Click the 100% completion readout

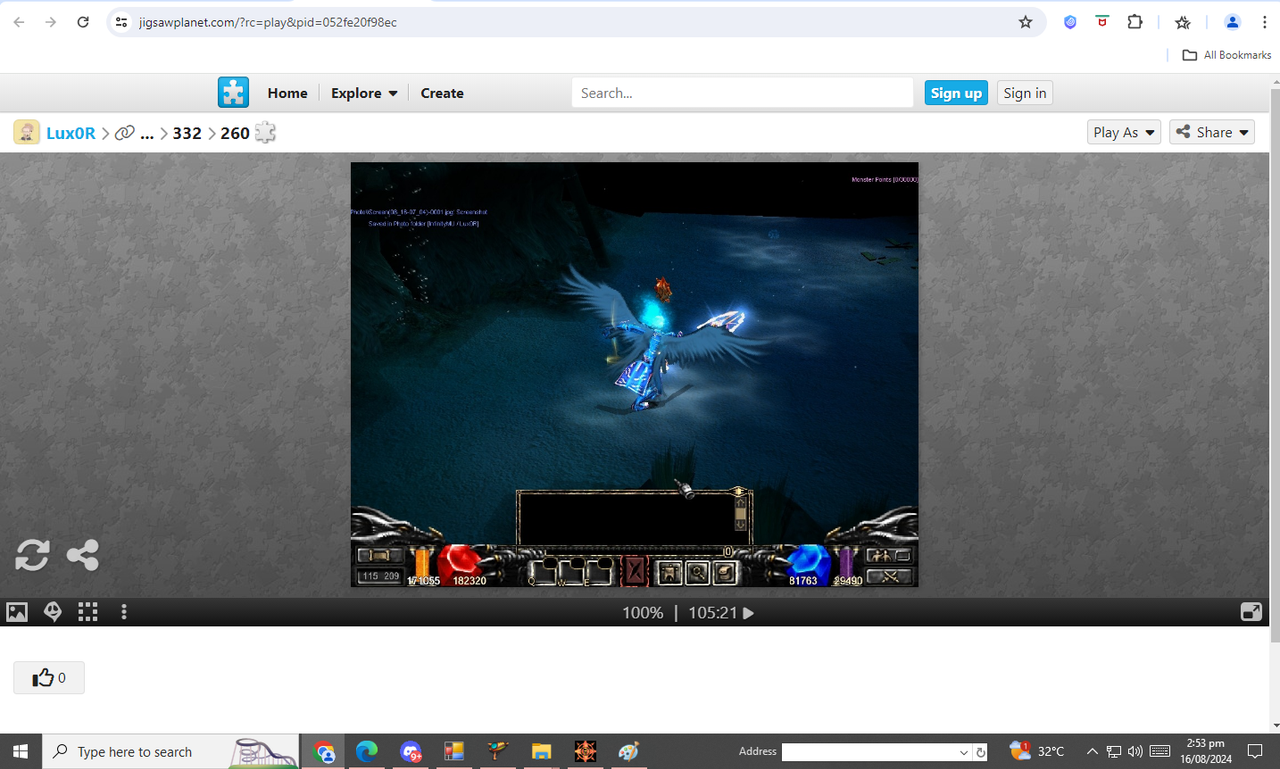coord(643,612)
